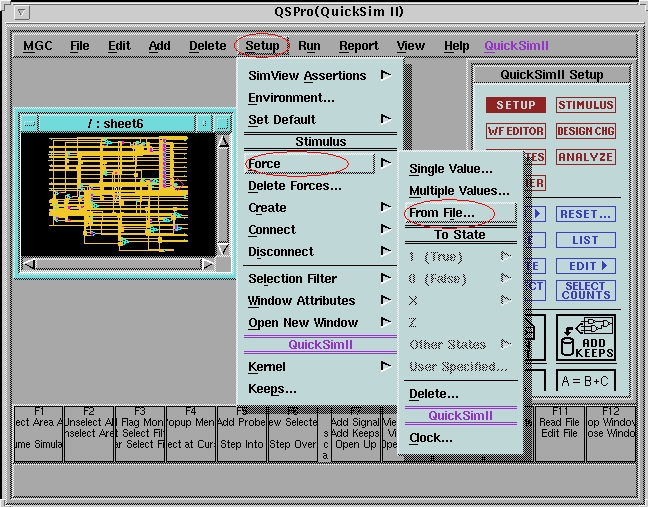Viewport: 648px width, 507px height.
Task: Open the EDIT palette dropdown
Action: coord(586,266)
